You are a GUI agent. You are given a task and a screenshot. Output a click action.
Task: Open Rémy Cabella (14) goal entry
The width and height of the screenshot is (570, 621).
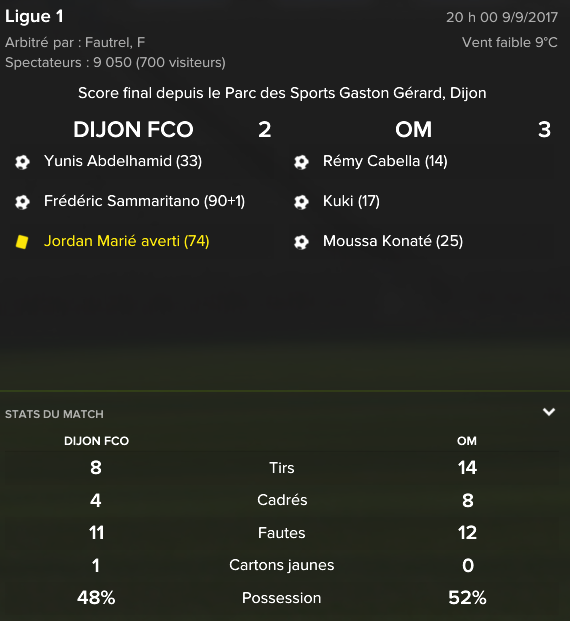coord(385,161)
